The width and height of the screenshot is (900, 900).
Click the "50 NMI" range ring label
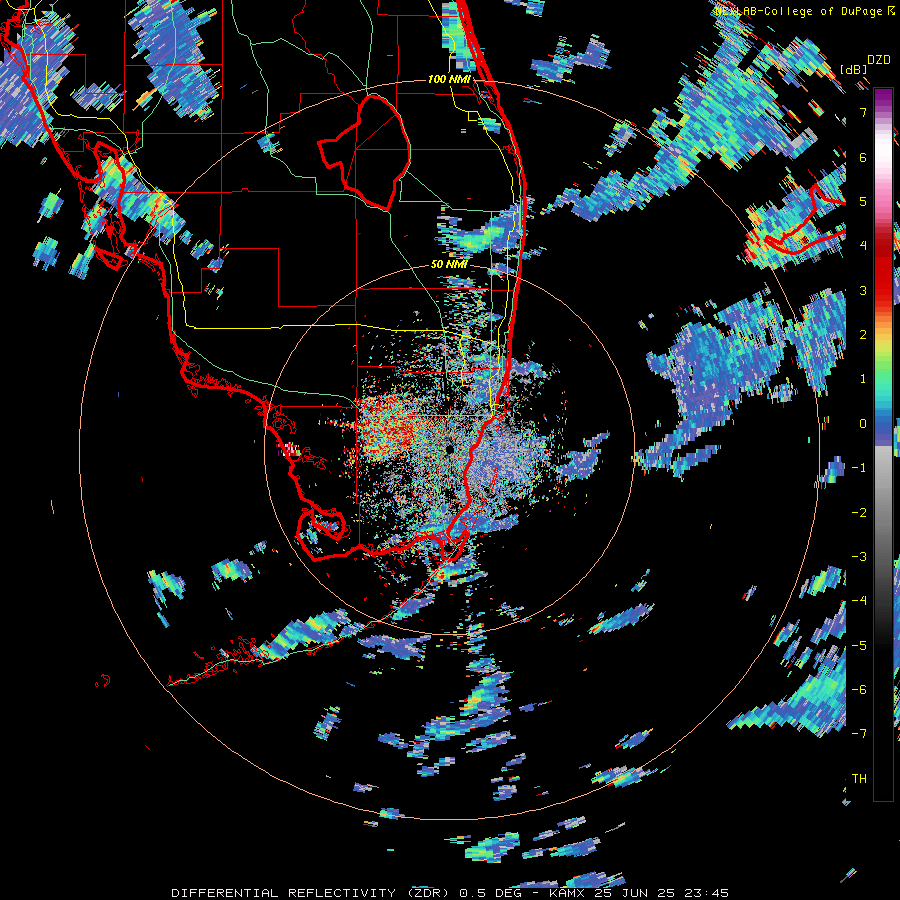449,265
